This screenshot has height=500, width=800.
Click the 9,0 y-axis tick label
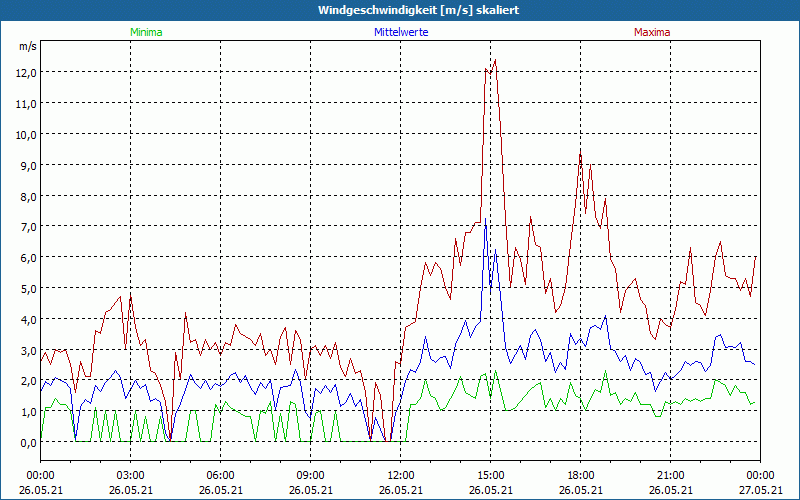pos(27,166)
